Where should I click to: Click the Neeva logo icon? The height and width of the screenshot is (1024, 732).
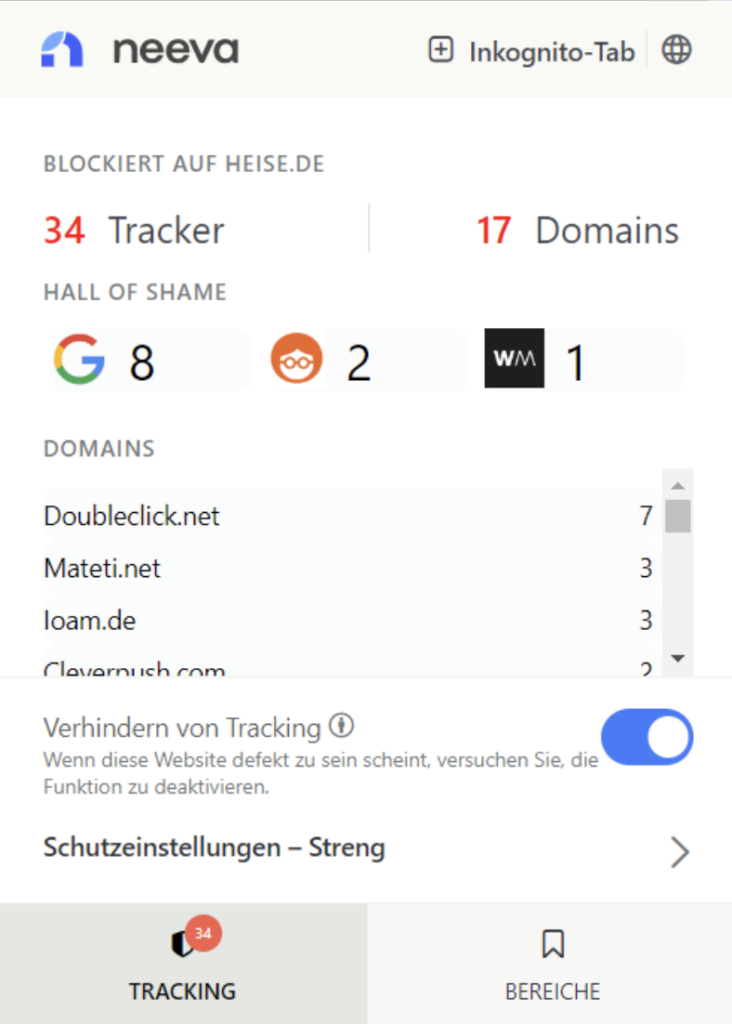click(x=62, y=49)
